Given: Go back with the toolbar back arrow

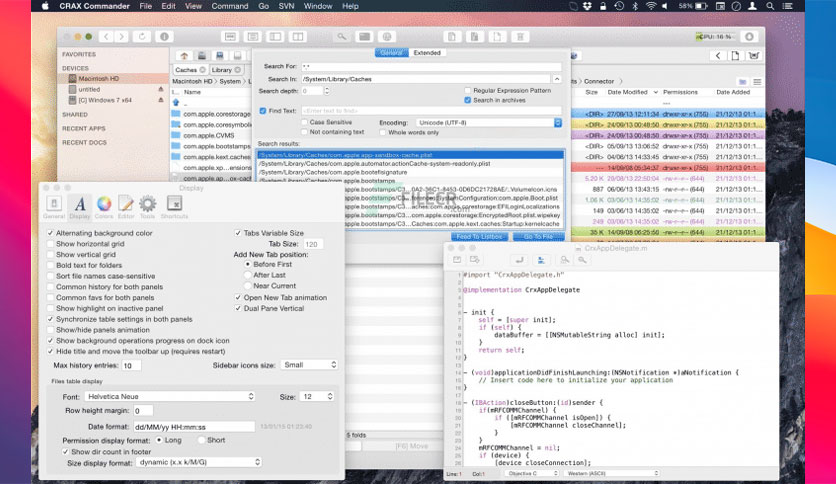Looking at the screenshot, I should [106, 36].
